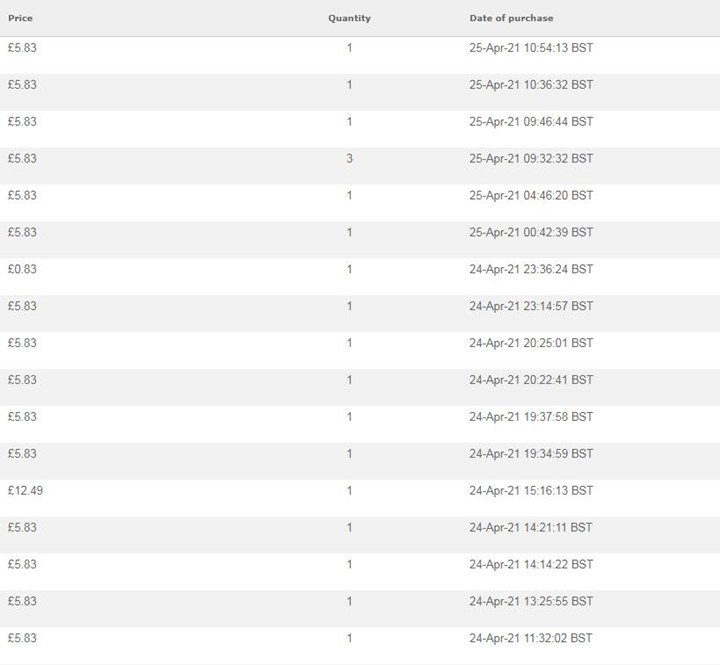This screenshot has height=665, width=720.
Task: Click the date 25-Apr-21 10:36:32 BST
Action: click(531, 84)
